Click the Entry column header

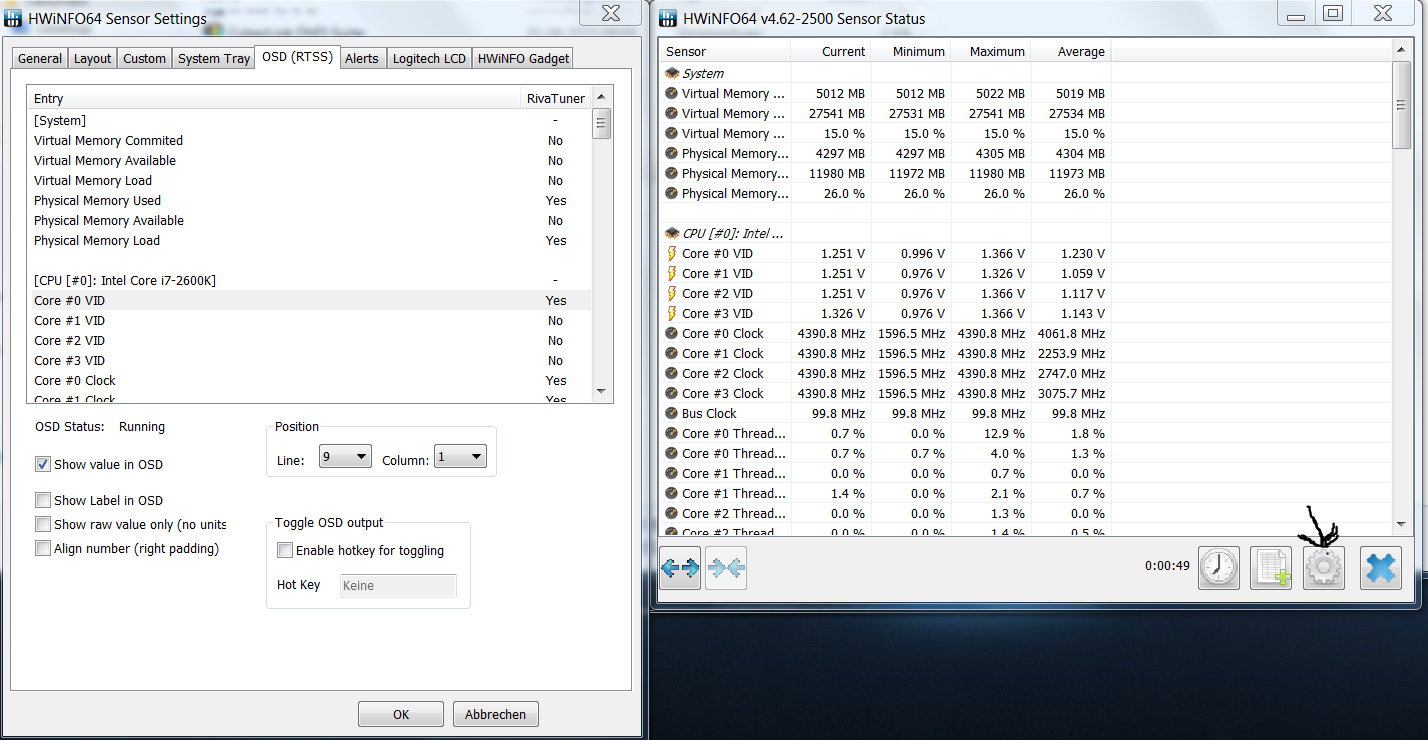coord(274,98)
